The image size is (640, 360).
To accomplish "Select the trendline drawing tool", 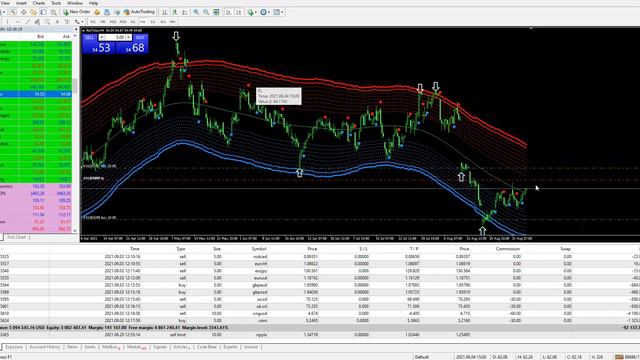I will click(27, 22).
